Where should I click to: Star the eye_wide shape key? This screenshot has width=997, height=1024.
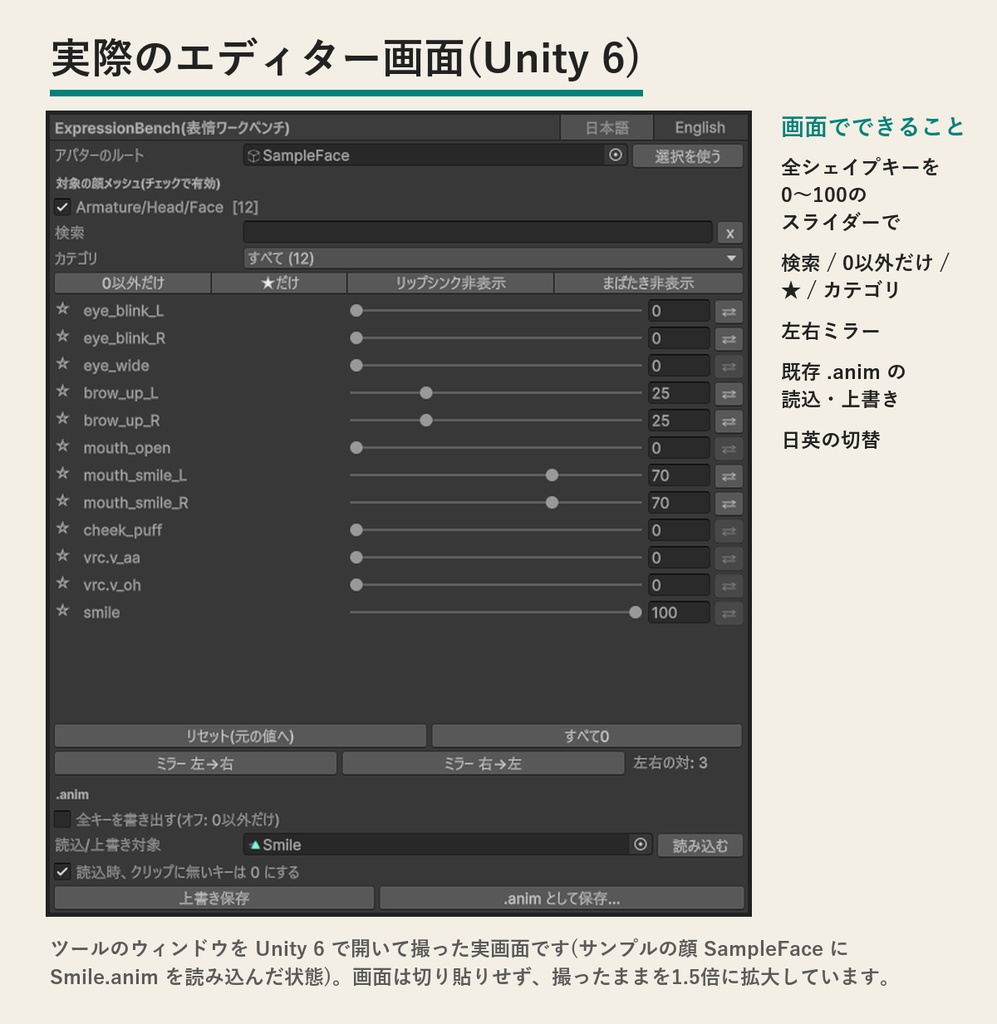(63, 364)
